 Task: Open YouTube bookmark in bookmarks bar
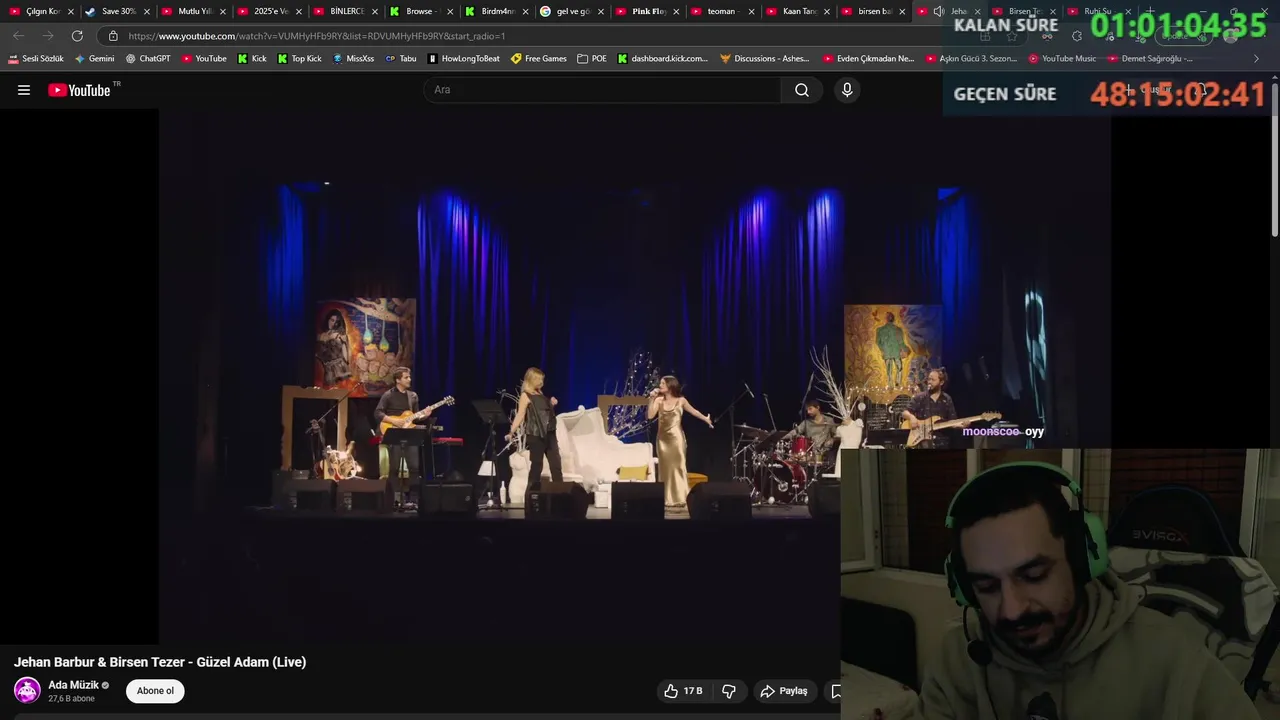[204, 59]
